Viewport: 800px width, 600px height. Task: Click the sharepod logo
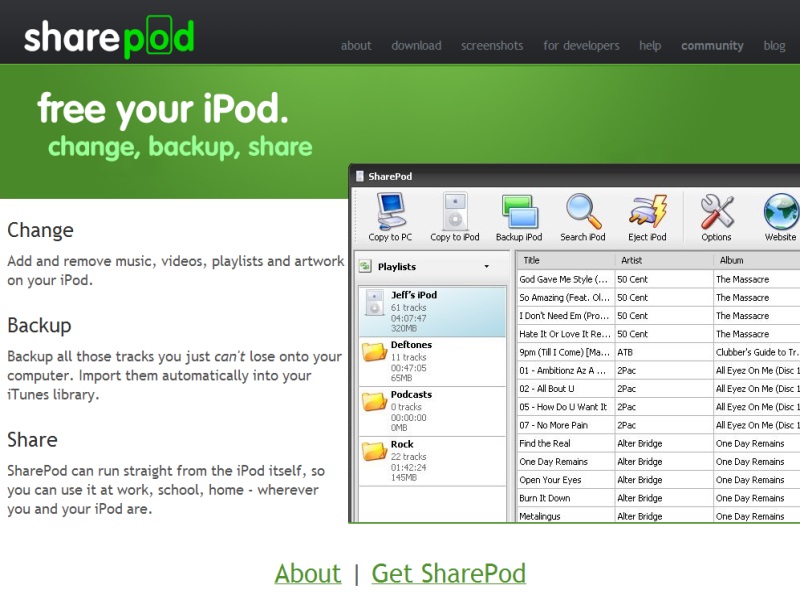[x=109, y=37]
